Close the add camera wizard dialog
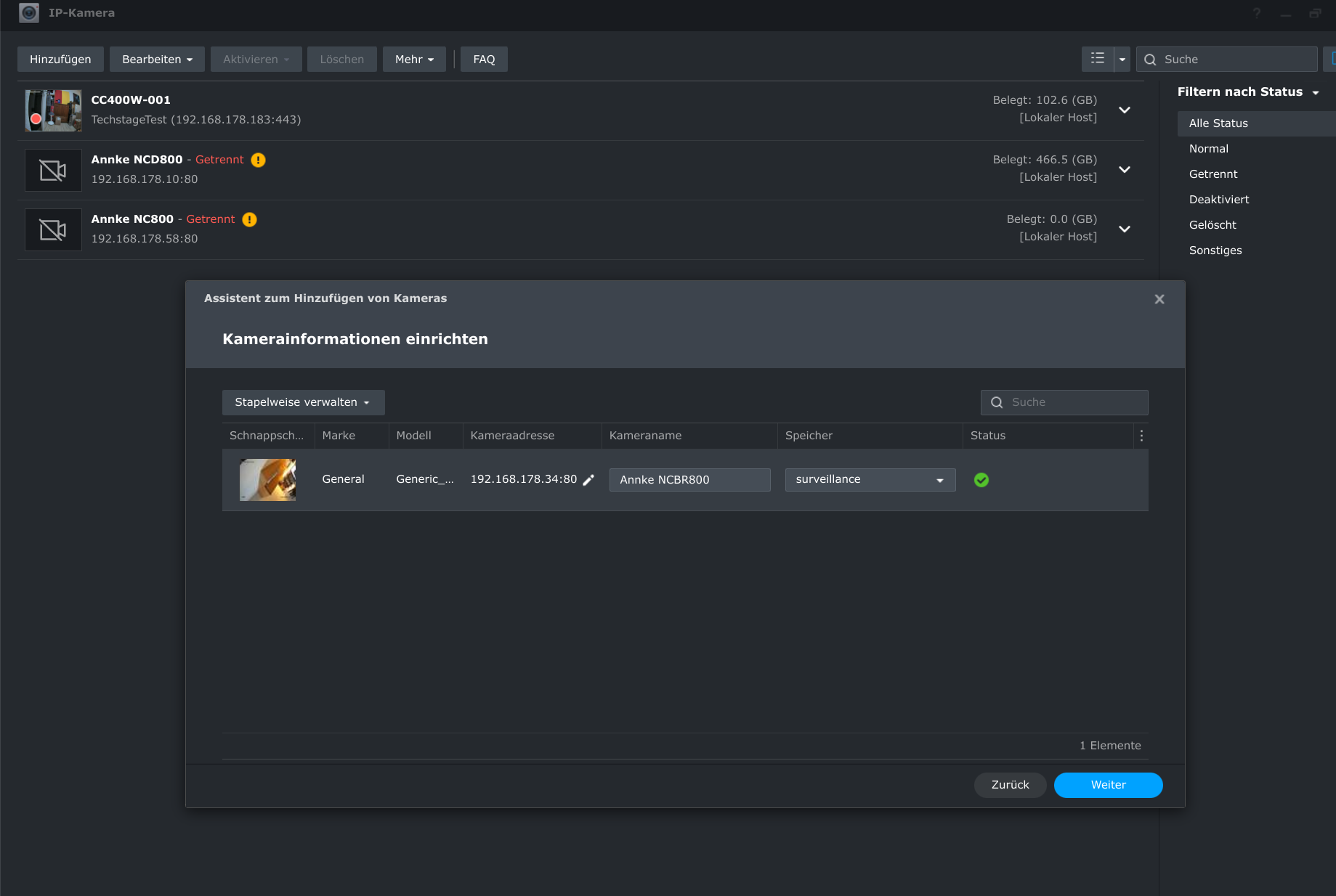Image resolution: width=1336 pixels, height=896 pixels. (x=1159, y=299)
